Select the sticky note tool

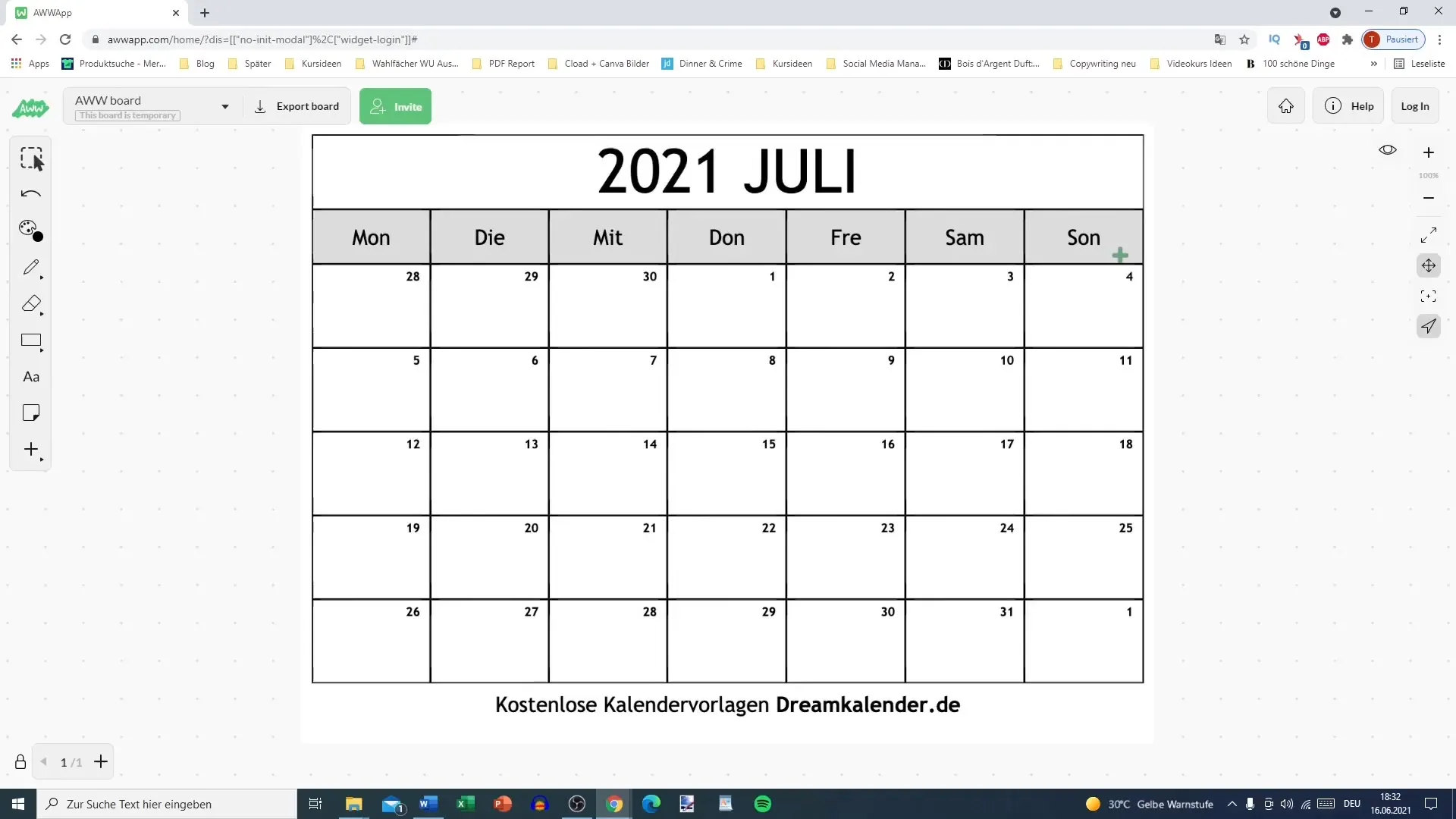(31, 413)
